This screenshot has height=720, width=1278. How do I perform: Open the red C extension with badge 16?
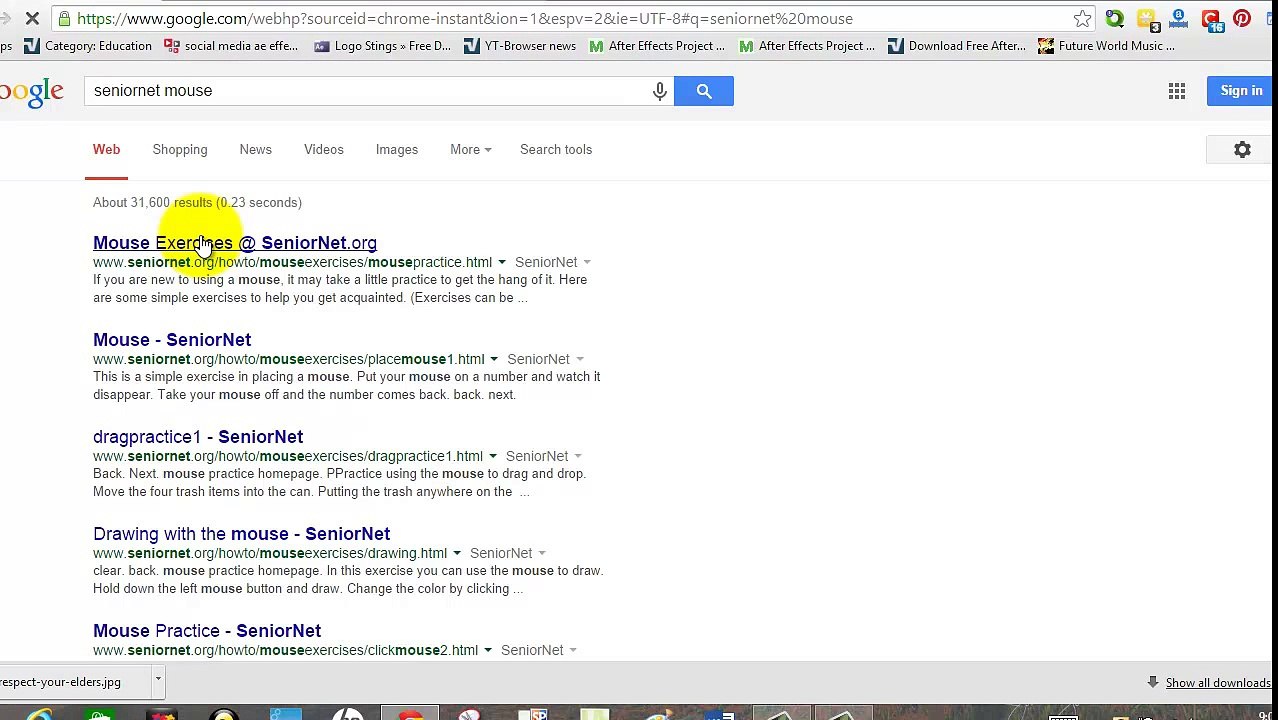1211,19
